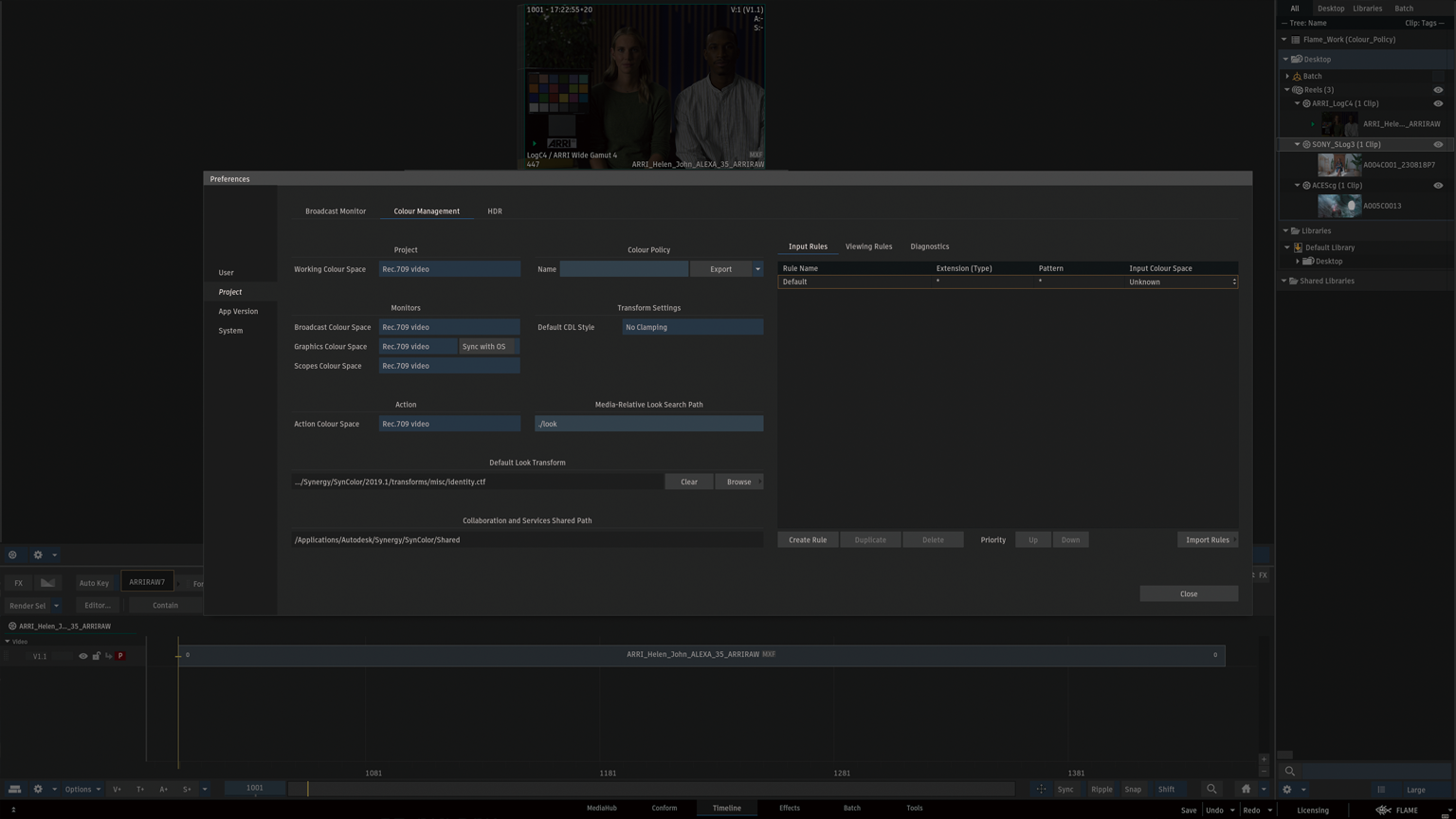
Task: Click the FLAME fish logo icon
Action: [1383, 810]
